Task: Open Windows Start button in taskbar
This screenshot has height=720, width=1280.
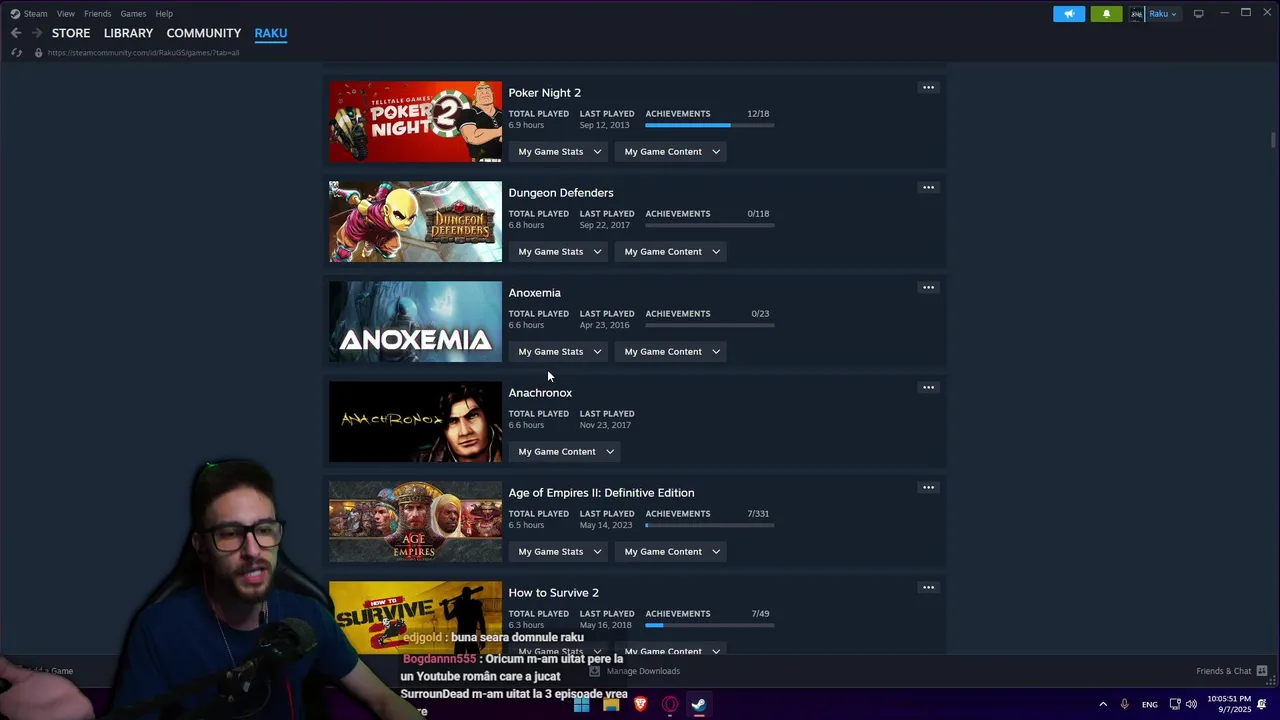Action: pos(581,704)
